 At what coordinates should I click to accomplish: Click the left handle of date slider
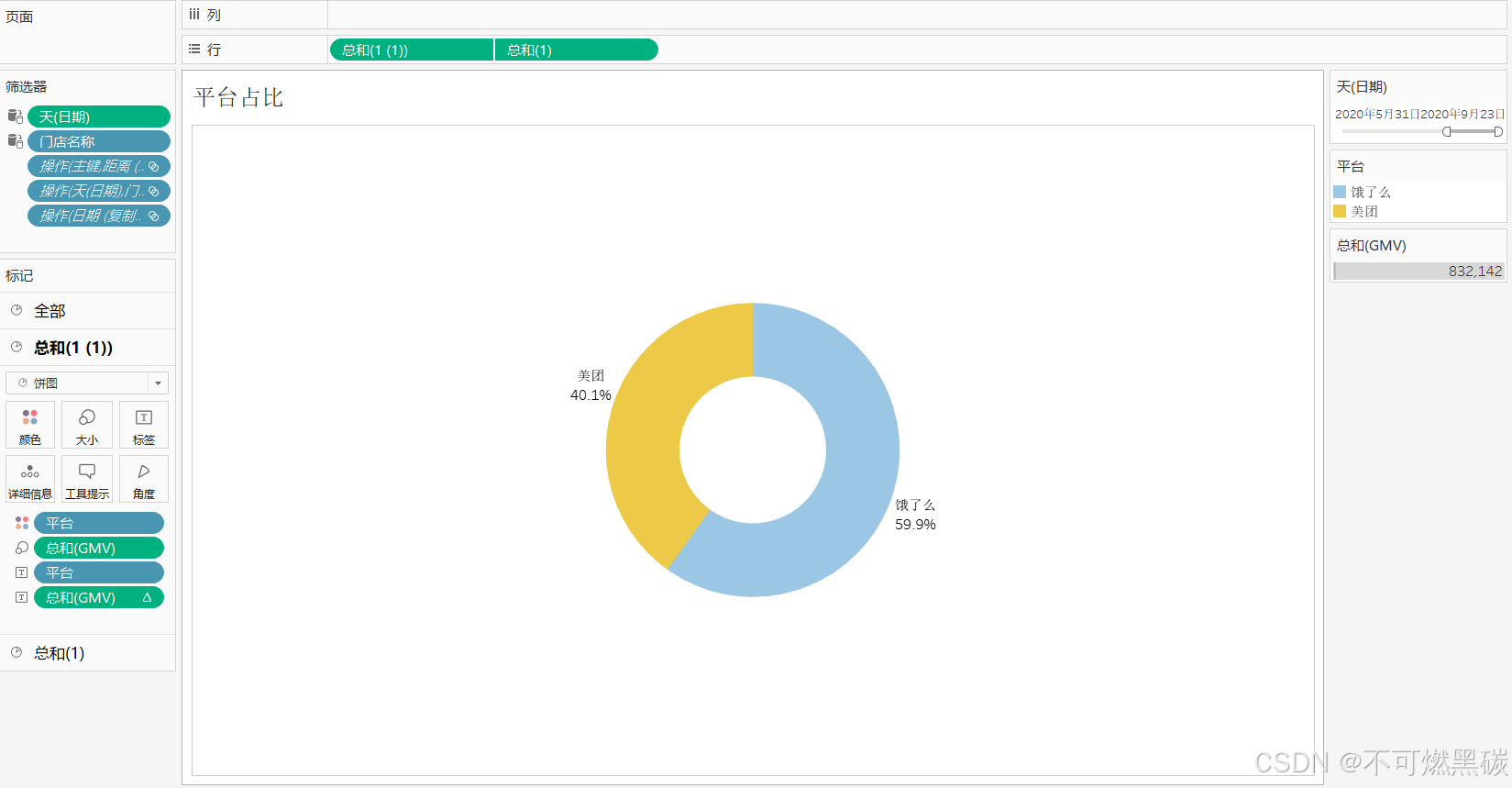[x=1447, y=132]
